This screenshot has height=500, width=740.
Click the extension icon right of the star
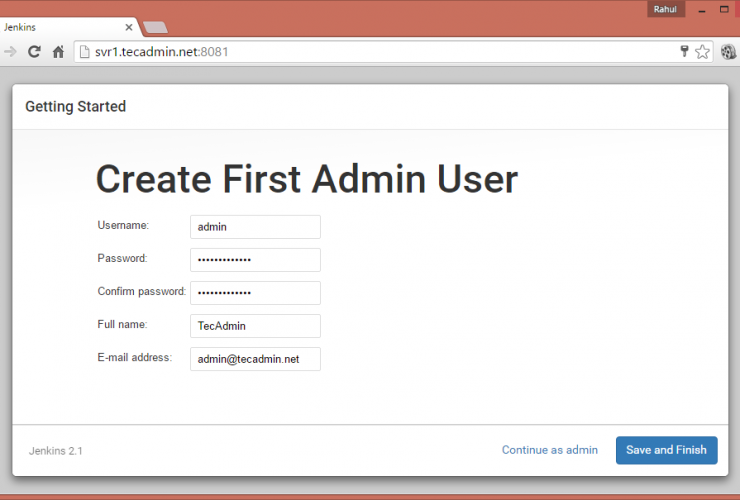727,52
